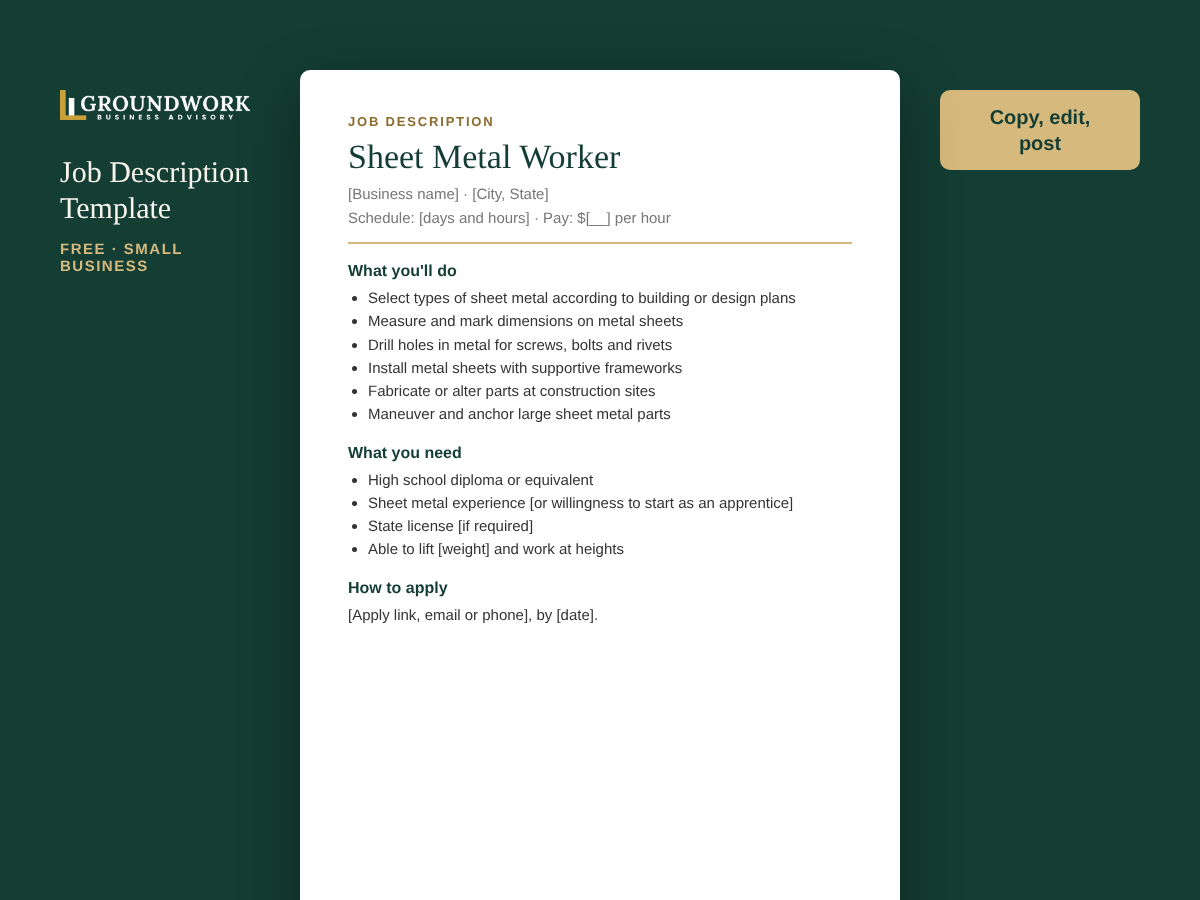Viewport: 1200px width, 900px height.
Task: Click the "[Apply link, email or phone]" line
Action: pyautogui.click(x=473, y=615)
